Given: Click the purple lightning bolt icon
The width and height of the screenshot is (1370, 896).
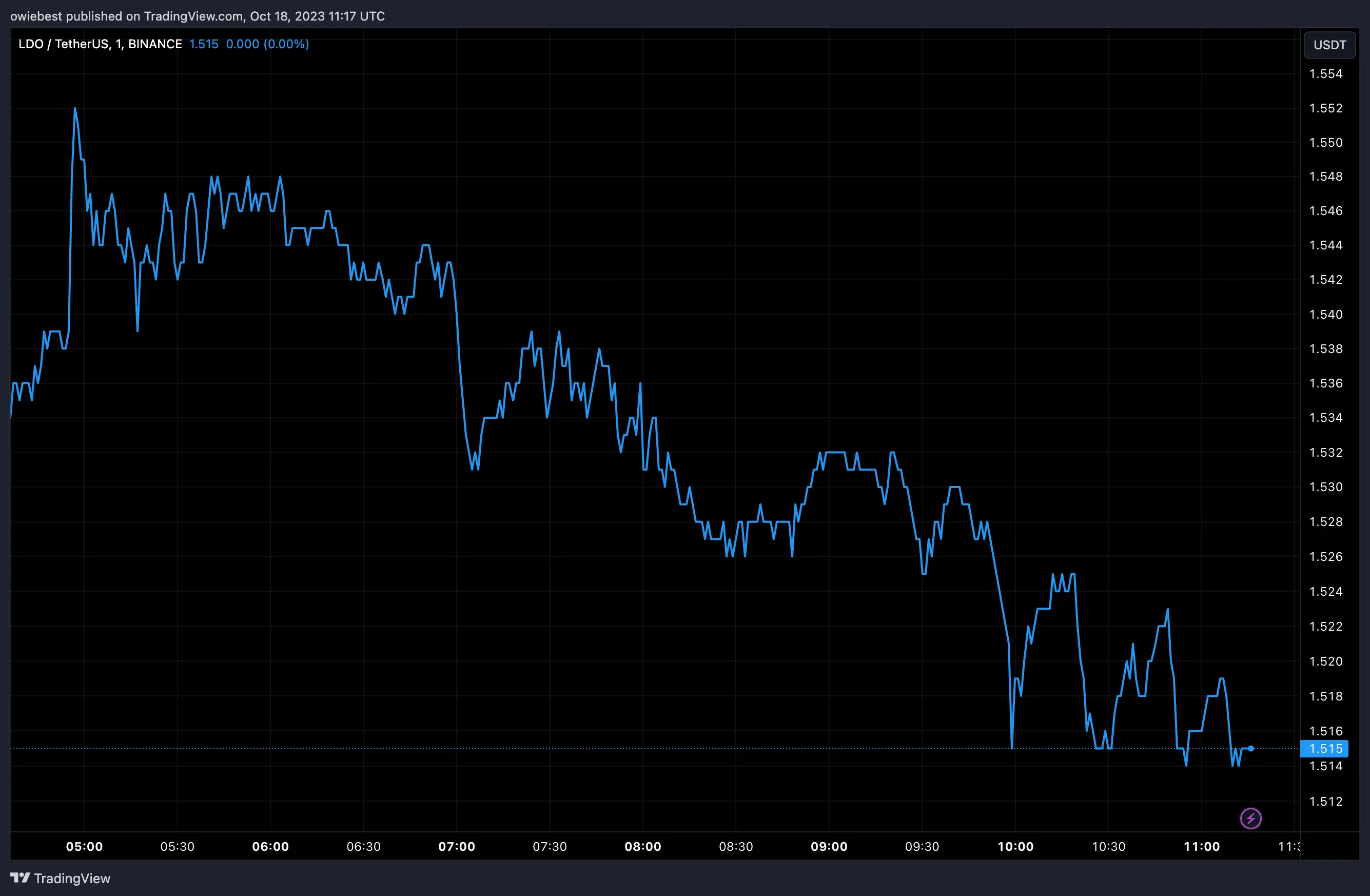Looking at the screenshot, I should coord(1250,819).
